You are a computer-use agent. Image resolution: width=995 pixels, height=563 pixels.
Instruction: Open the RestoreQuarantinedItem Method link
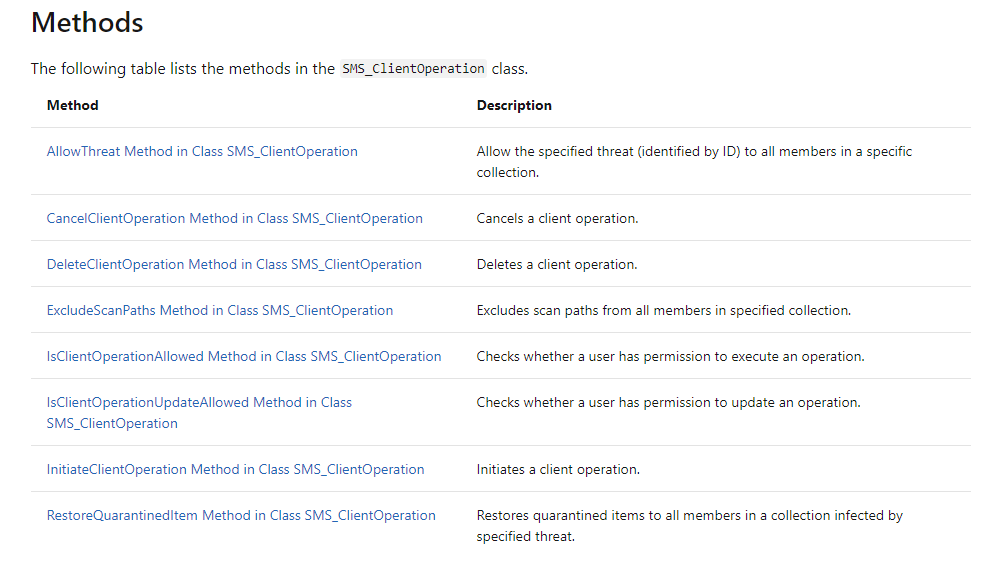[241, 515]
